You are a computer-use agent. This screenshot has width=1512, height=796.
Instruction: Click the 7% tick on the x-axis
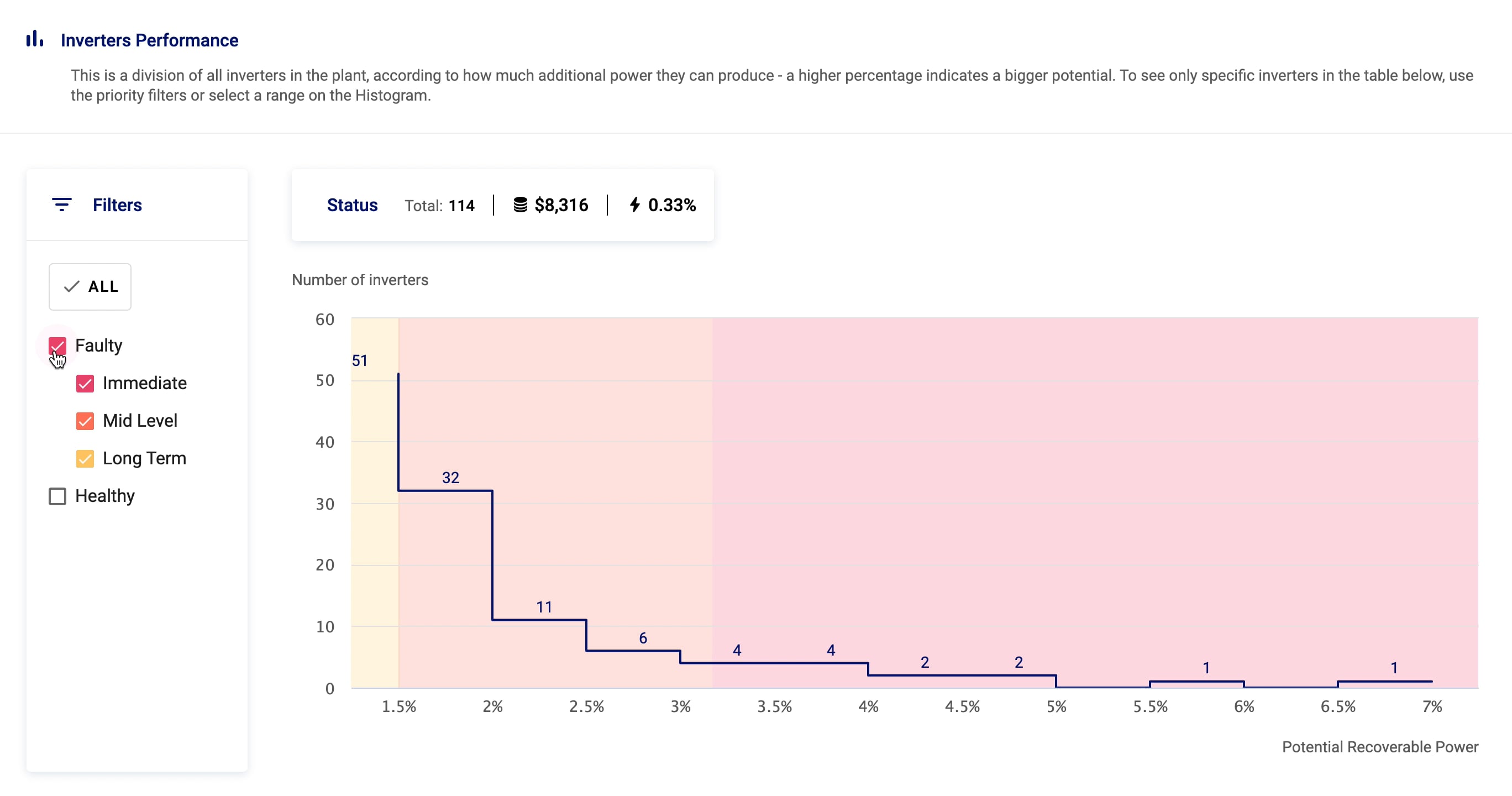tap(1431, 706)
